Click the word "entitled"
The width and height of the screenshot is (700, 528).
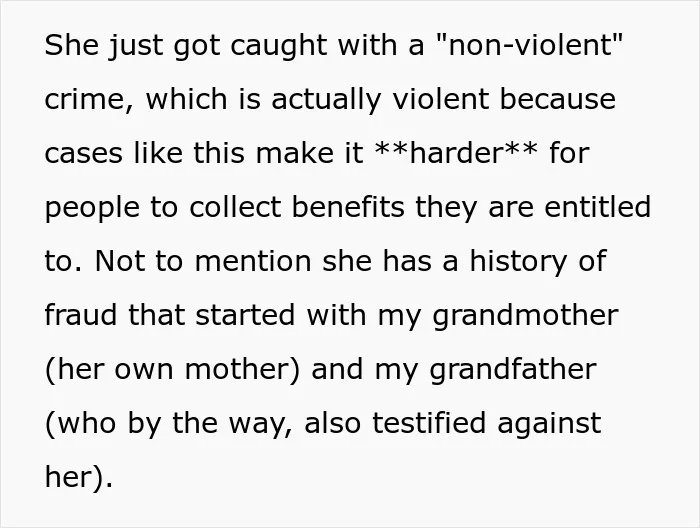[x=597, y=207]
